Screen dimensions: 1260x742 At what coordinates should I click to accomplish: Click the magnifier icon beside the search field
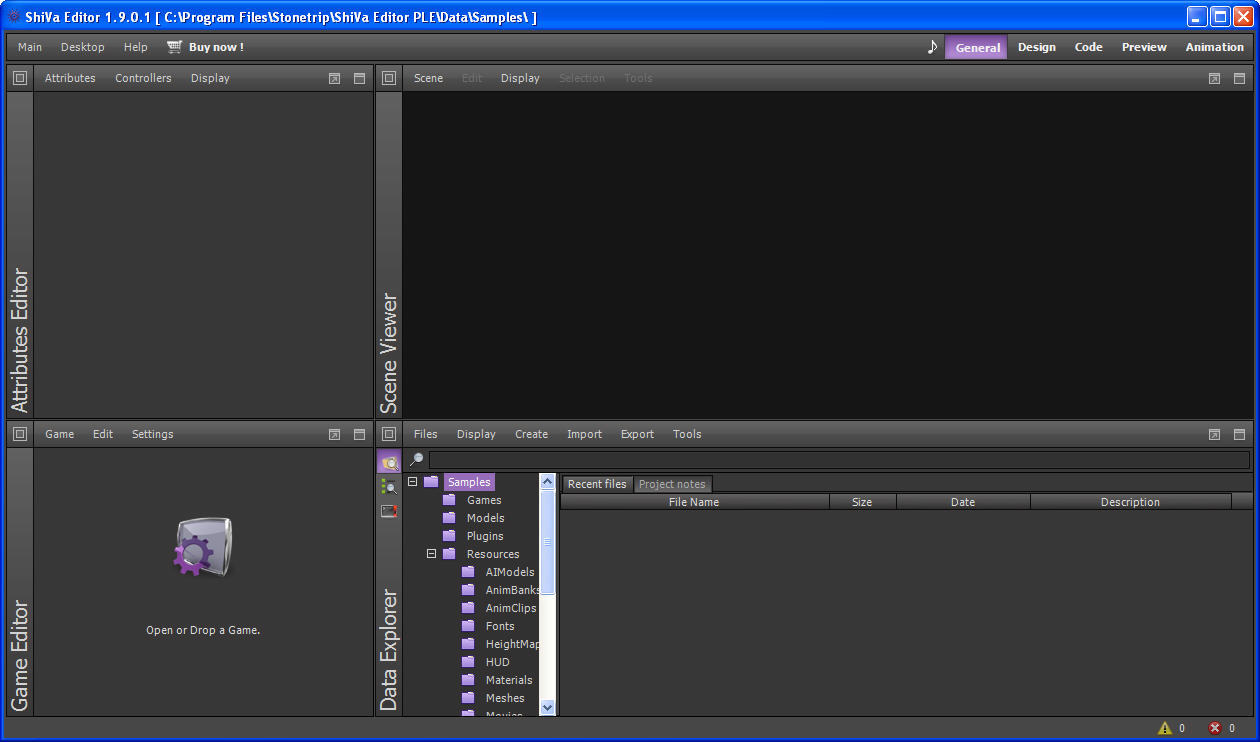(x=417, y=460)
